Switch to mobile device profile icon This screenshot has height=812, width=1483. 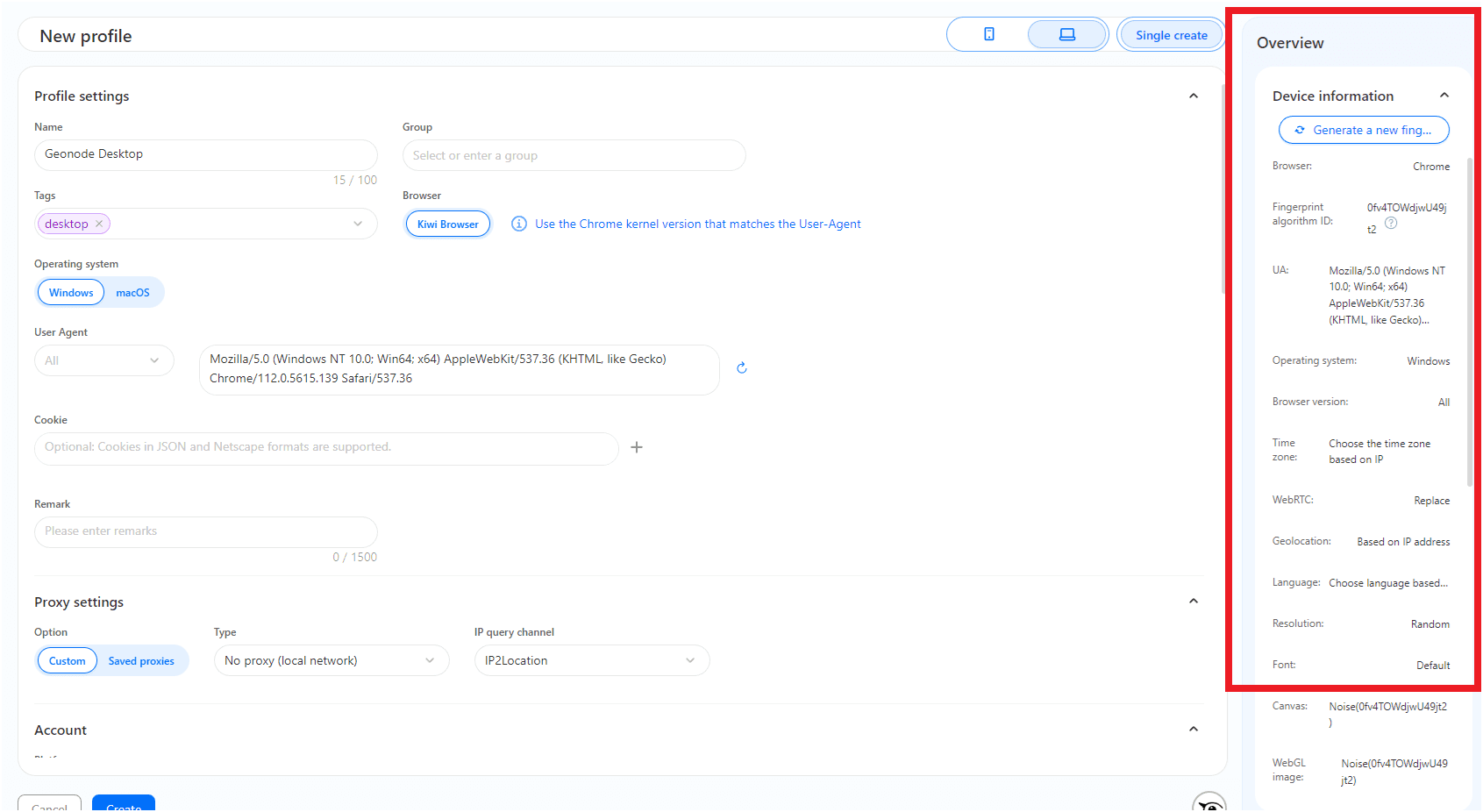988,35
